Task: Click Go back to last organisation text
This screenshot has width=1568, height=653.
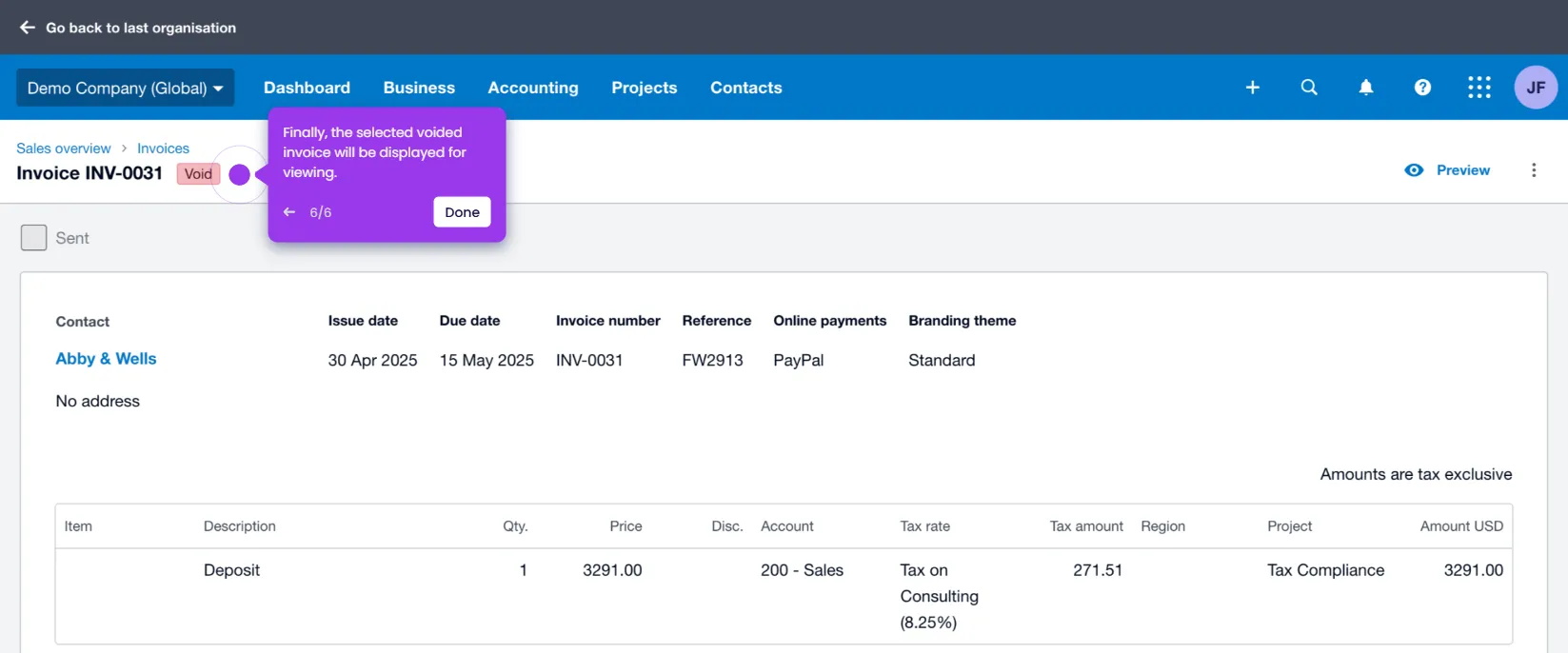Action: point(141,28)
